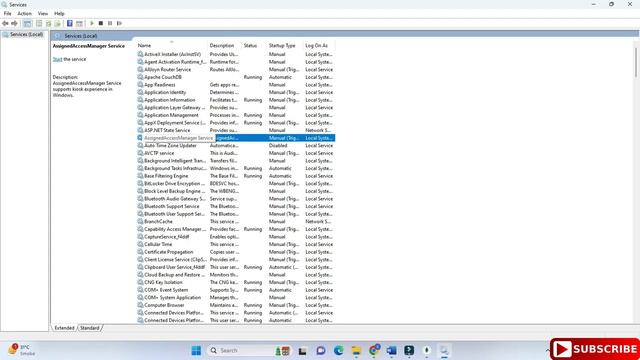Image resolution: width=640 pixels, height=360 pixels.
Task: Click the gear icon beside Cellular Time
Action: tap(140, 244)
